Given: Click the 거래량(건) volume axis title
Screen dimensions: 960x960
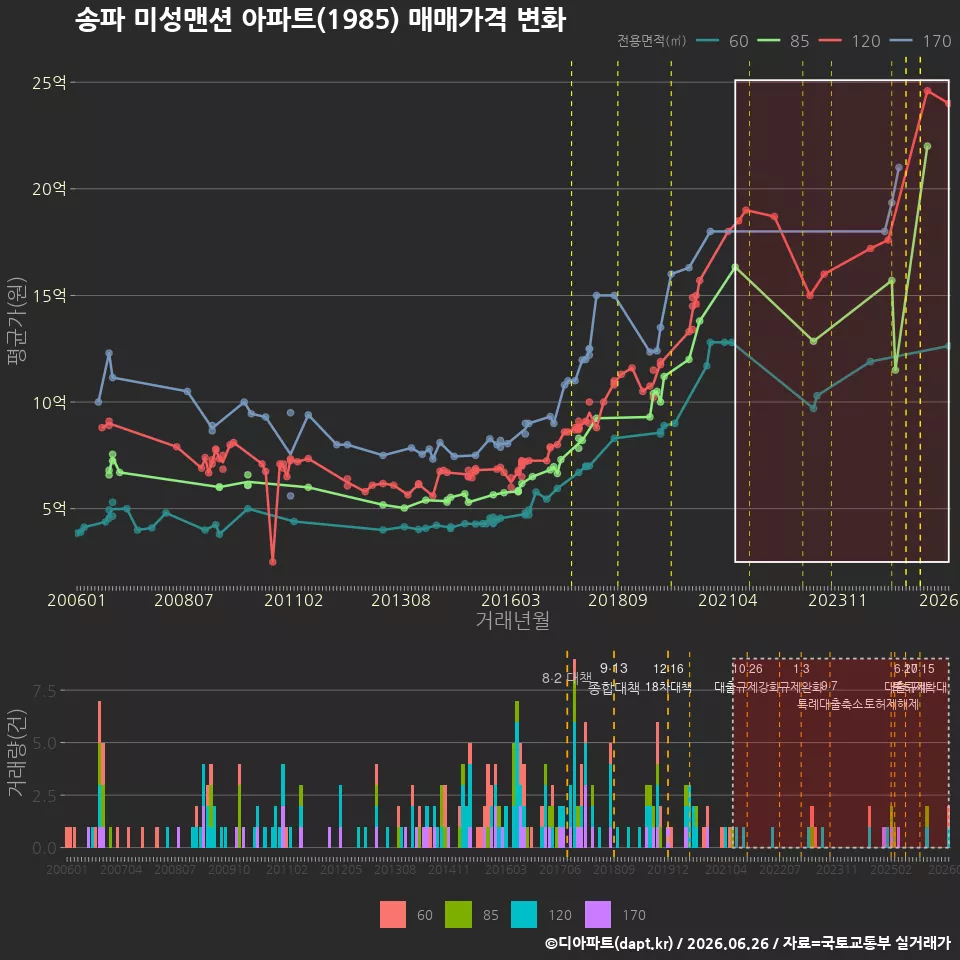Looking at the screenshot, I should (17, 752).
